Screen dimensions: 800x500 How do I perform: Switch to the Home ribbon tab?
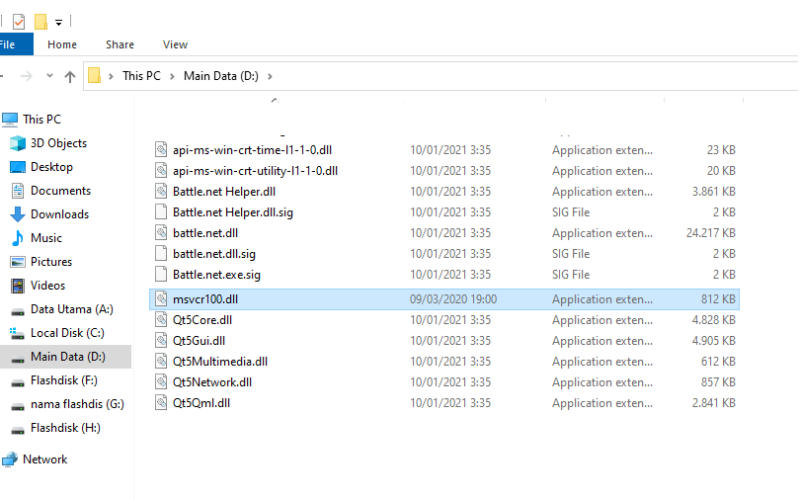pyautogui.click(x=62, y=44)
